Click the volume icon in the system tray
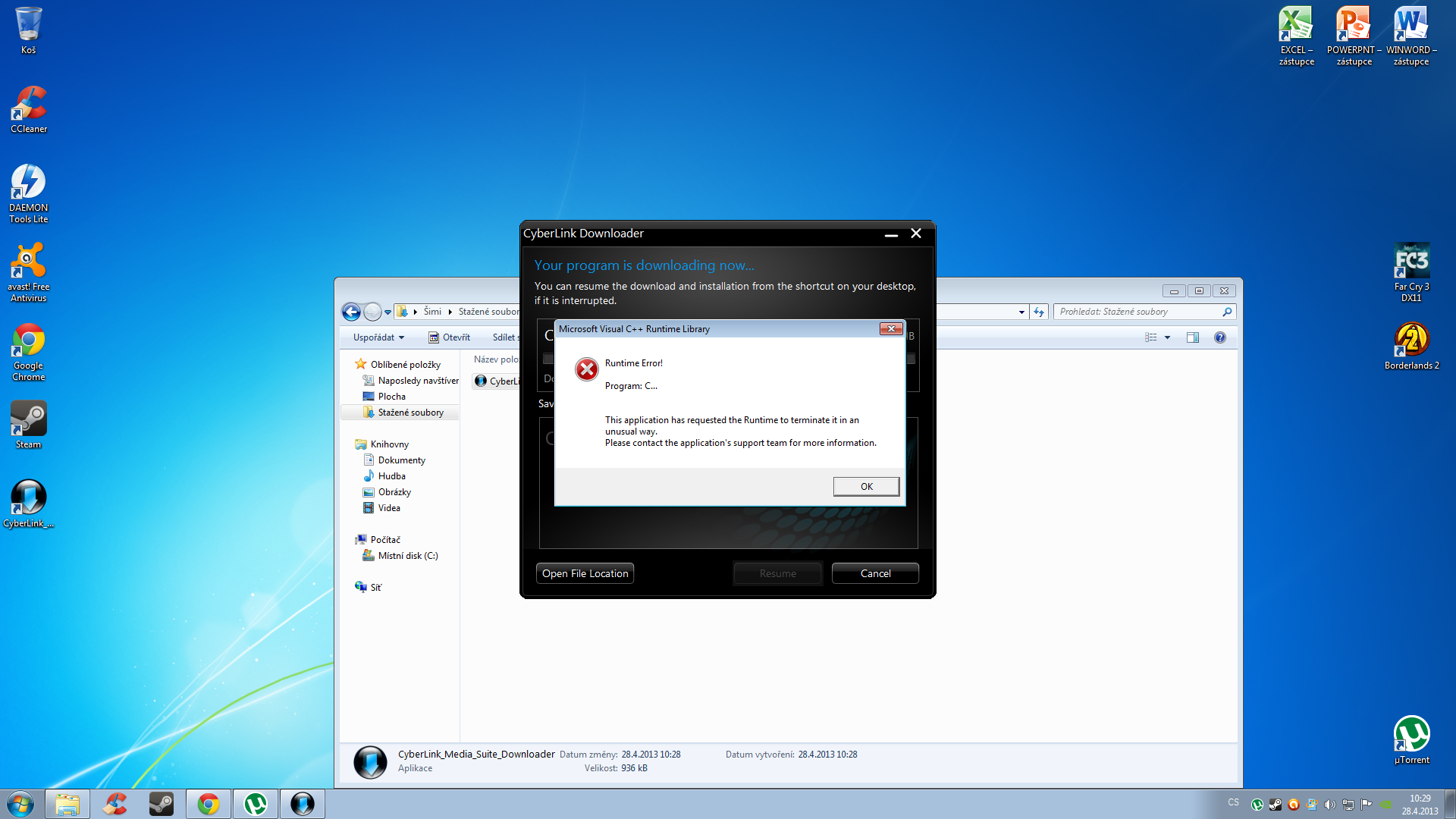The image size is (1456, 819). click(x=1329, y=805)
